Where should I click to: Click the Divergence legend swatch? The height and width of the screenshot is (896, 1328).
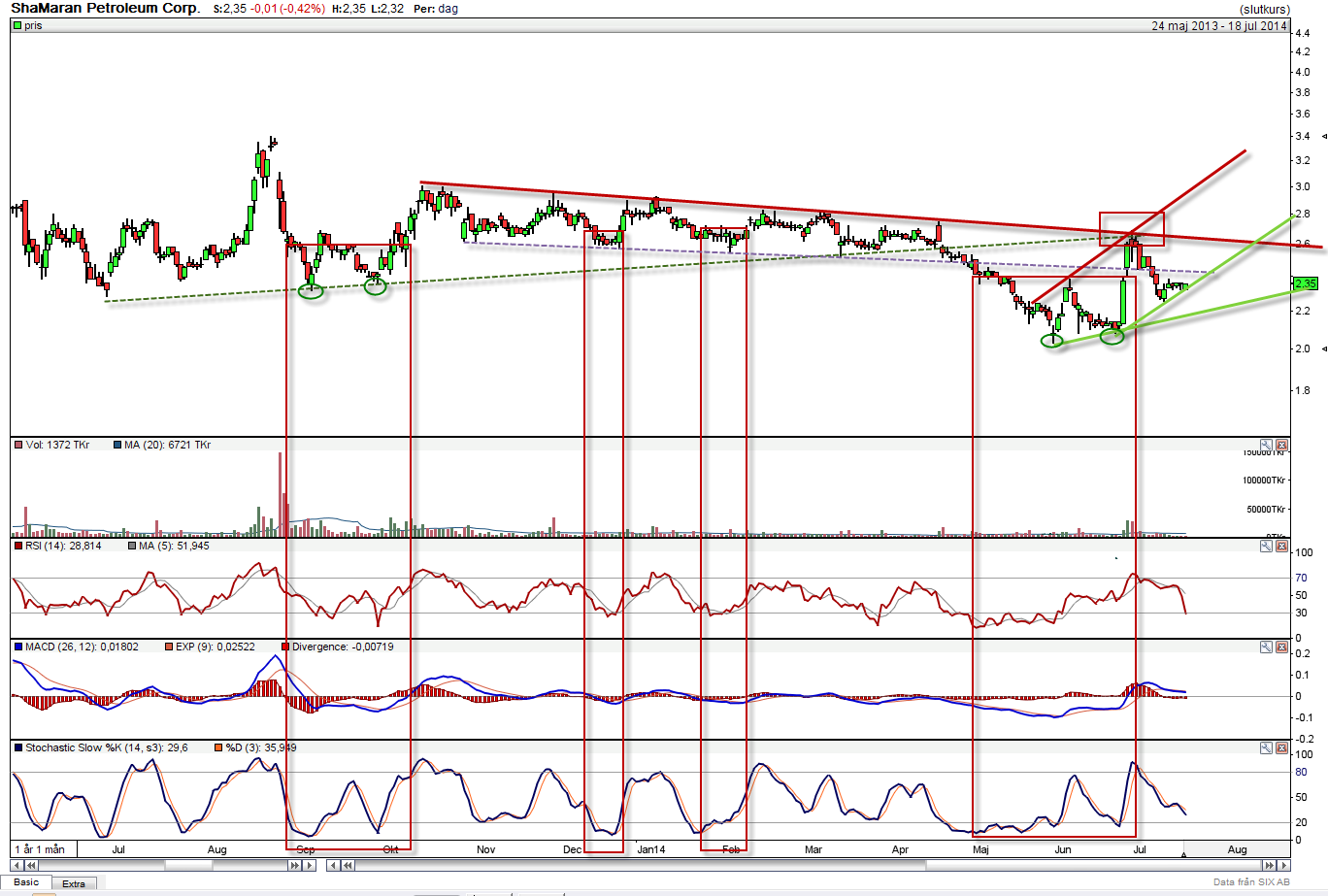(284, 647)
